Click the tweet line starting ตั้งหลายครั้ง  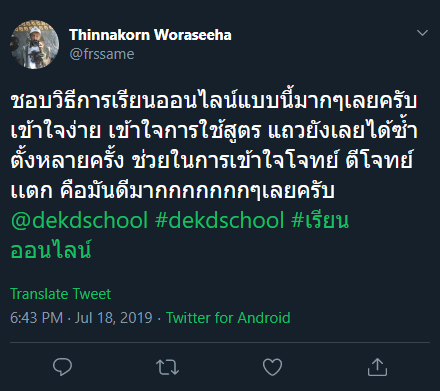click(212, 160)
